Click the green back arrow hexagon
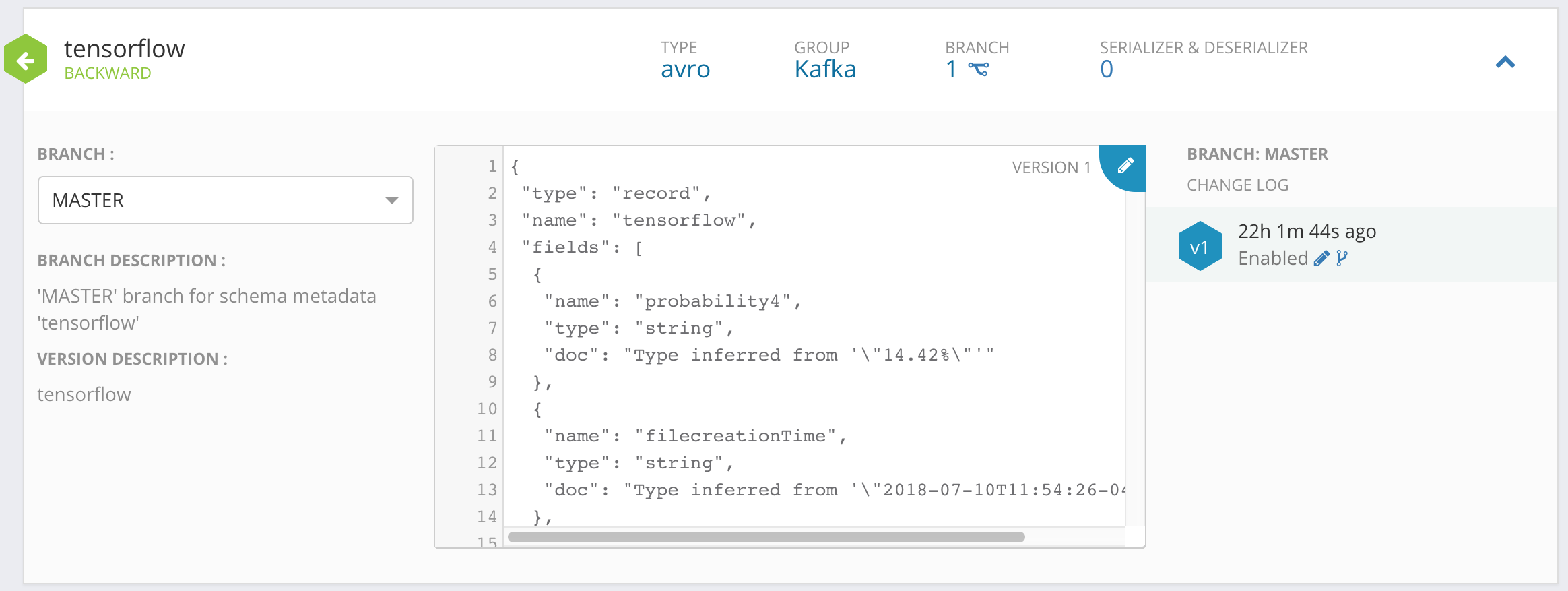The height and width of the screenshot is (591, 1568). pos(26,60)
